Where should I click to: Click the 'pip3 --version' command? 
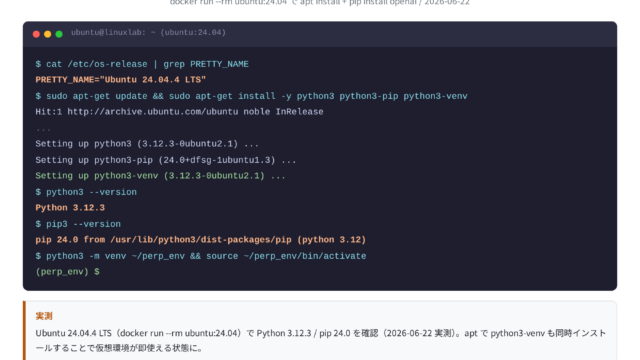78,224
